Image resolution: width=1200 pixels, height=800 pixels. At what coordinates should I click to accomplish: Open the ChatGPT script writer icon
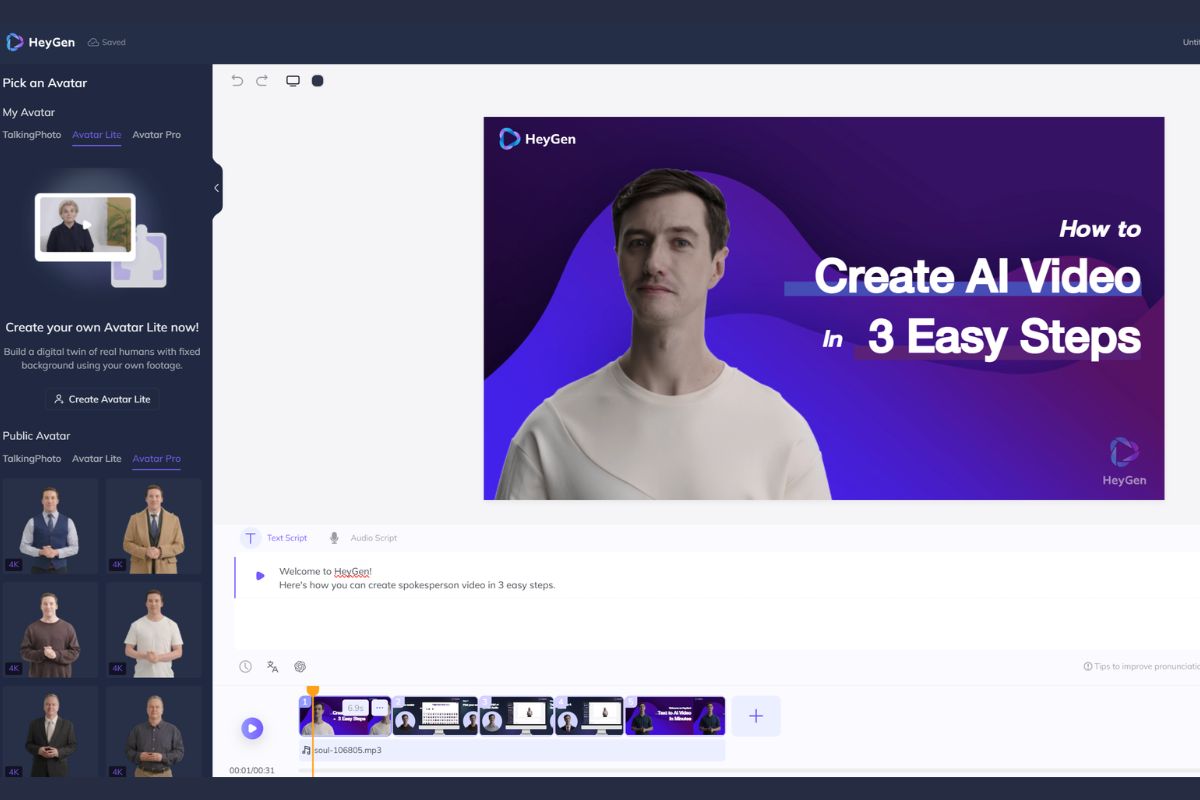[x=300, y=667]
